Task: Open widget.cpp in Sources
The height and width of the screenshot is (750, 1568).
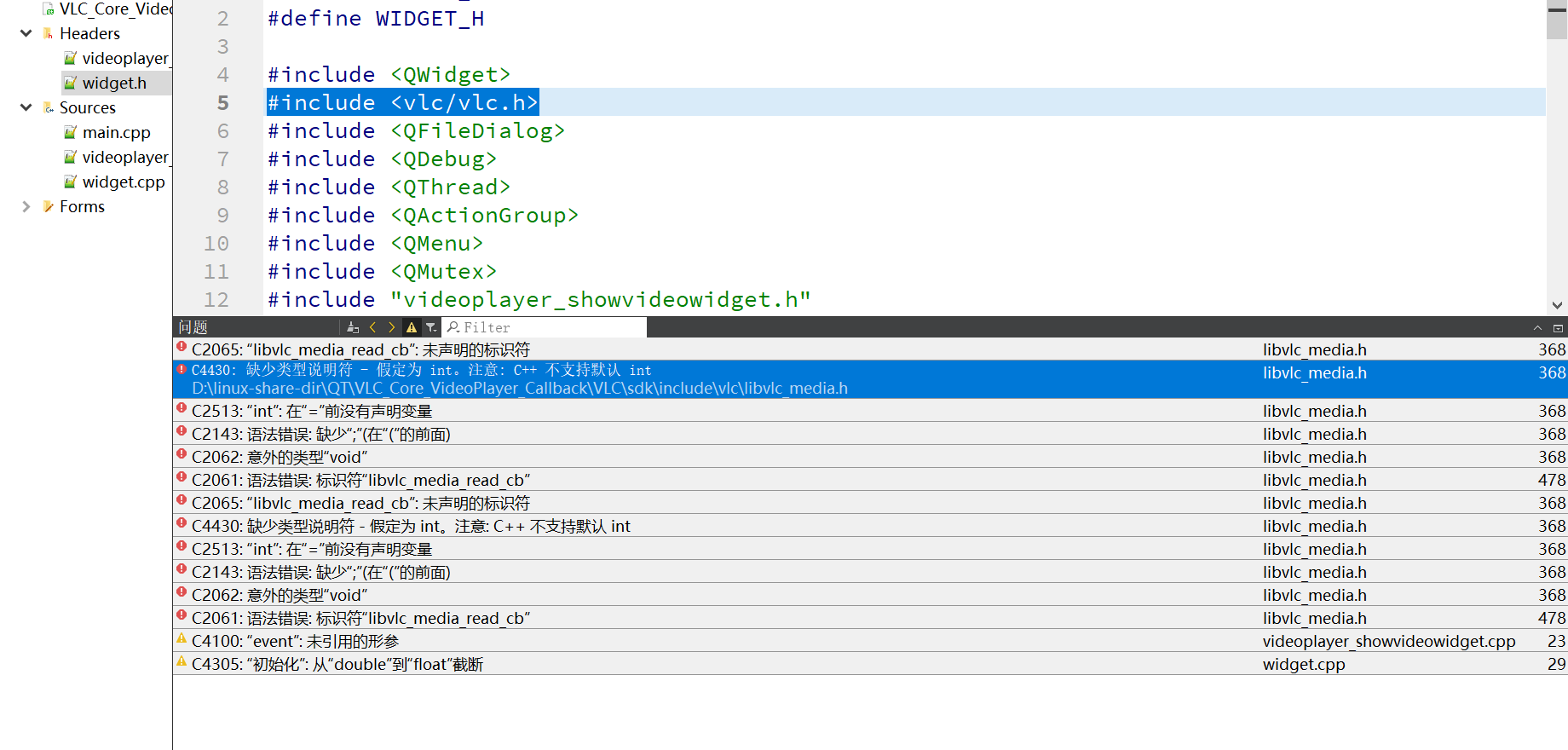Action: (124, 182)
